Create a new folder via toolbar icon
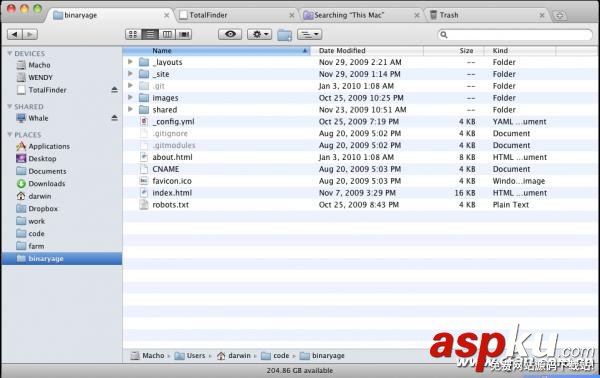600x378 pixels. coord(284,35)
